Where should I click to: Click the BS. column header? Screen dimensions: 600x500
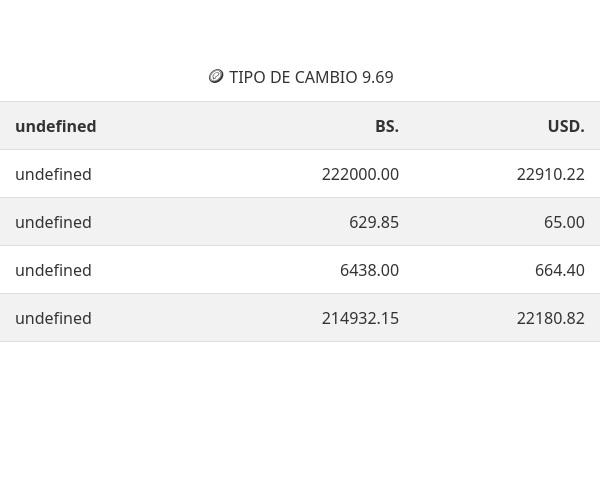pos(387,126)
